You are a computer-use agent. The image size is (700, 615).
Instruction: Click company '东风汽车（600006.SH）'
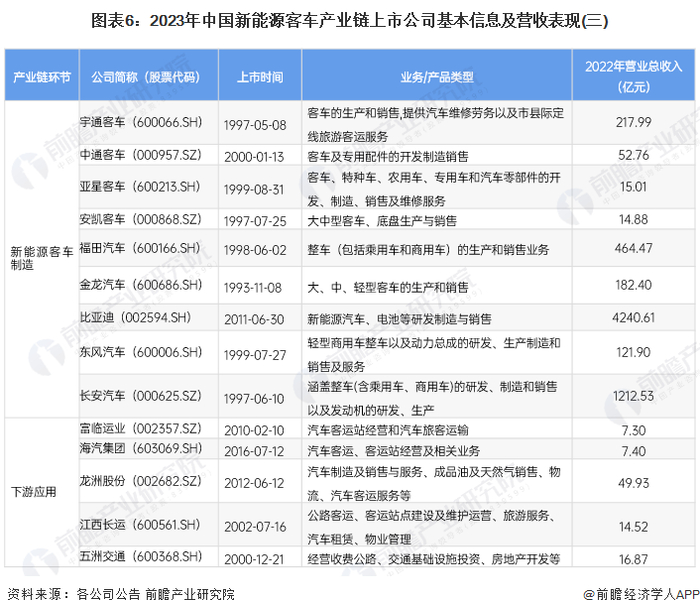coord(141,352)
